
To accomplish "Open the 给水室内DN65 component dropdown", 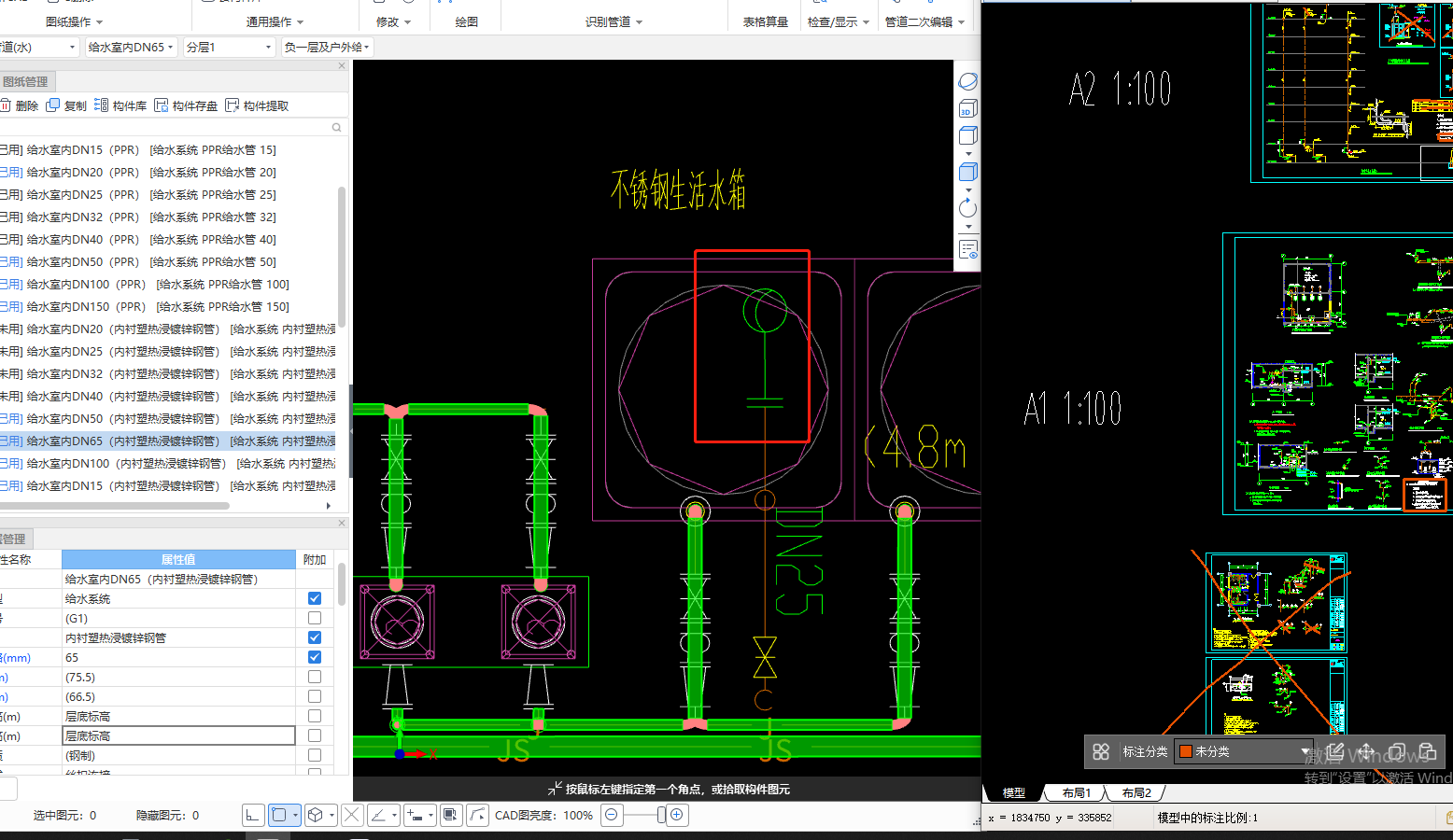I will (x=131, y=47).
